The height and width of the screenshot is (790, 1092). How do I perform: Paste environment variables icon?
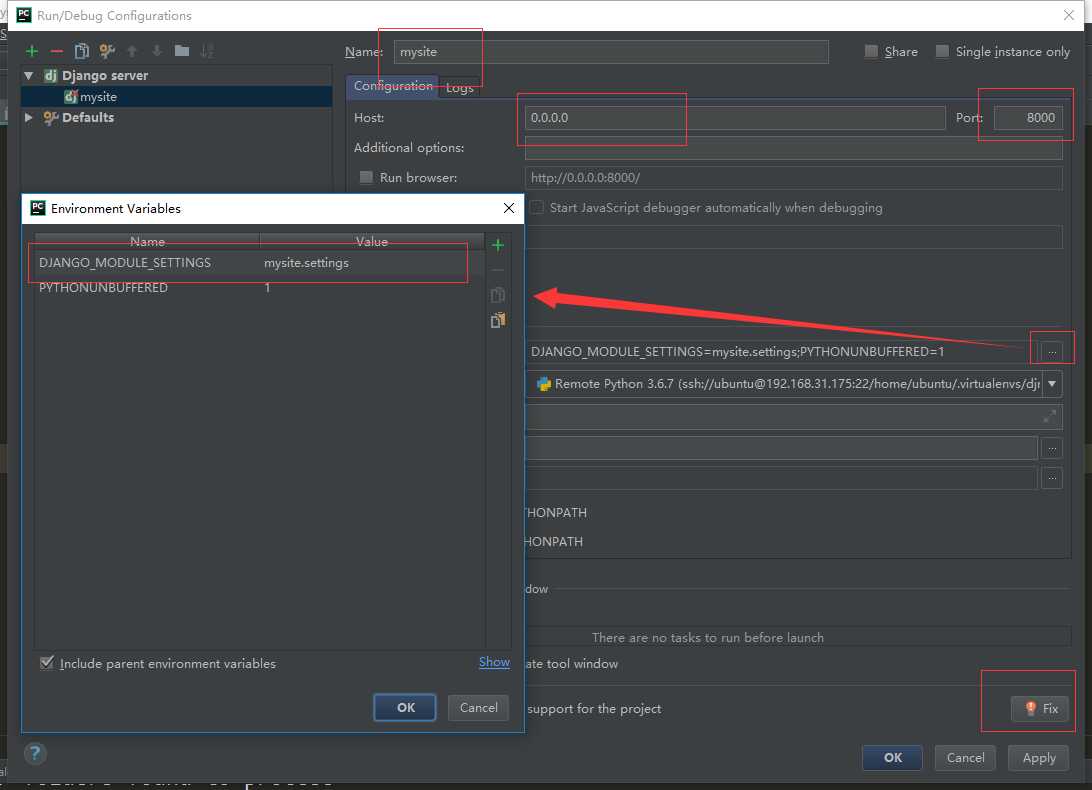(x=498, y=320)
